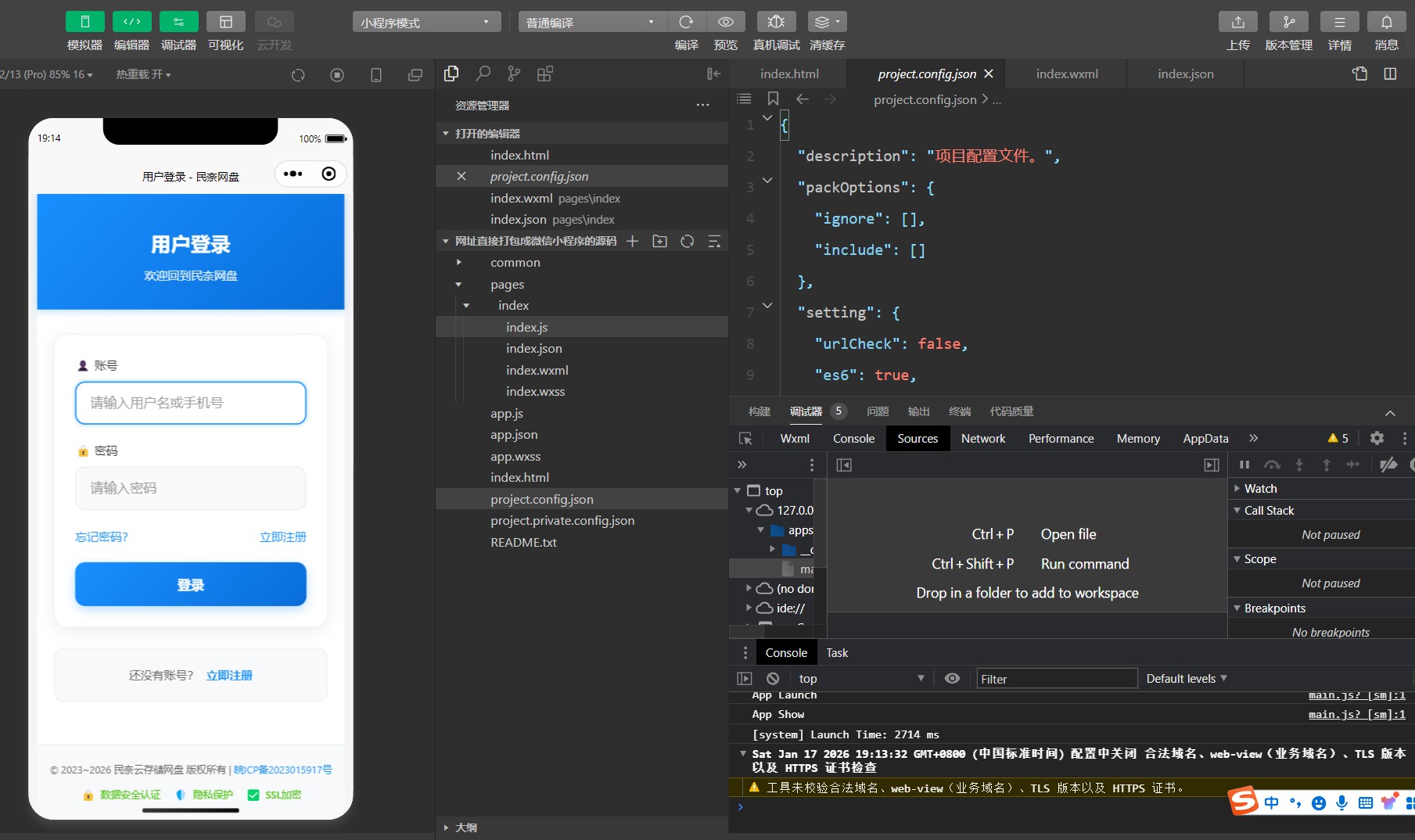Clear the console with the clear icon
1415x840 pixels.
(x=773, y=679)
